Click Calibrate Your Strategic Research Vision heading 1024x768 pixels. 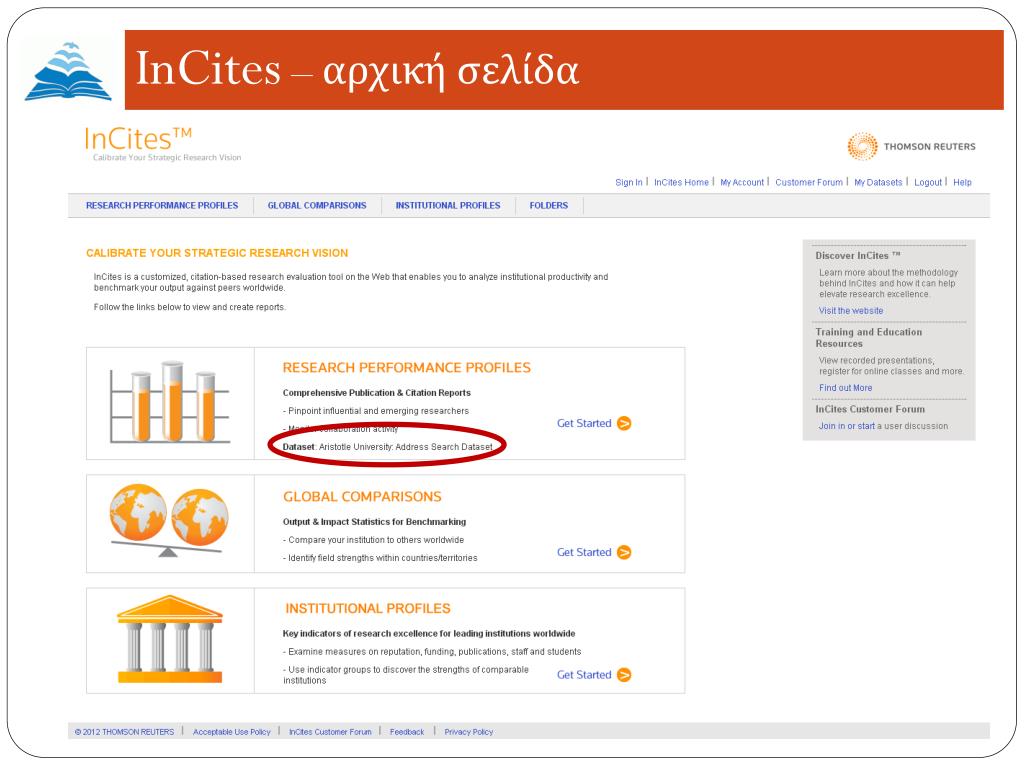coord(217,253)
